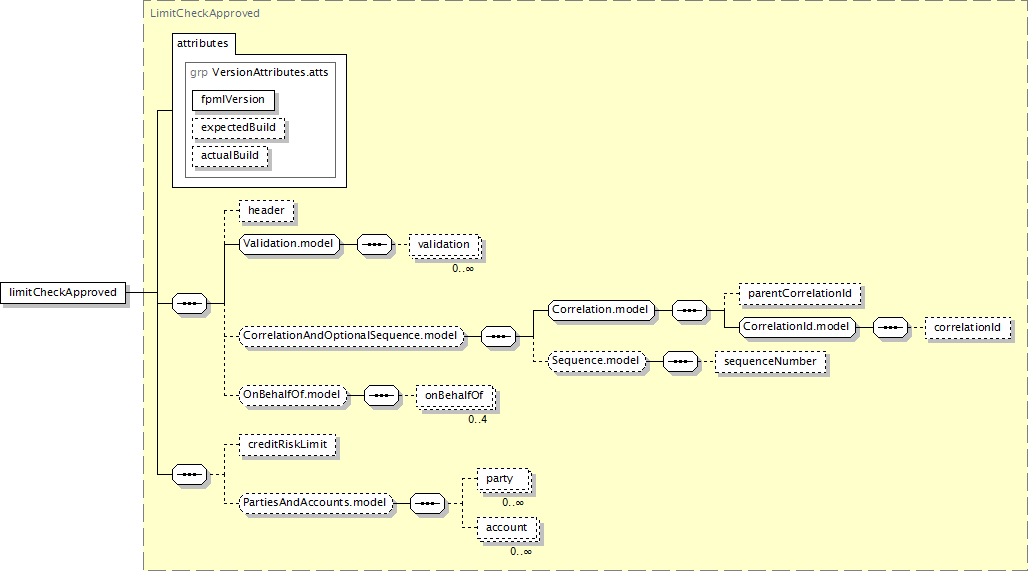The image size is (1028, 571).
Task: Select the sequenceNumber element
Action: tap(770, 361)
